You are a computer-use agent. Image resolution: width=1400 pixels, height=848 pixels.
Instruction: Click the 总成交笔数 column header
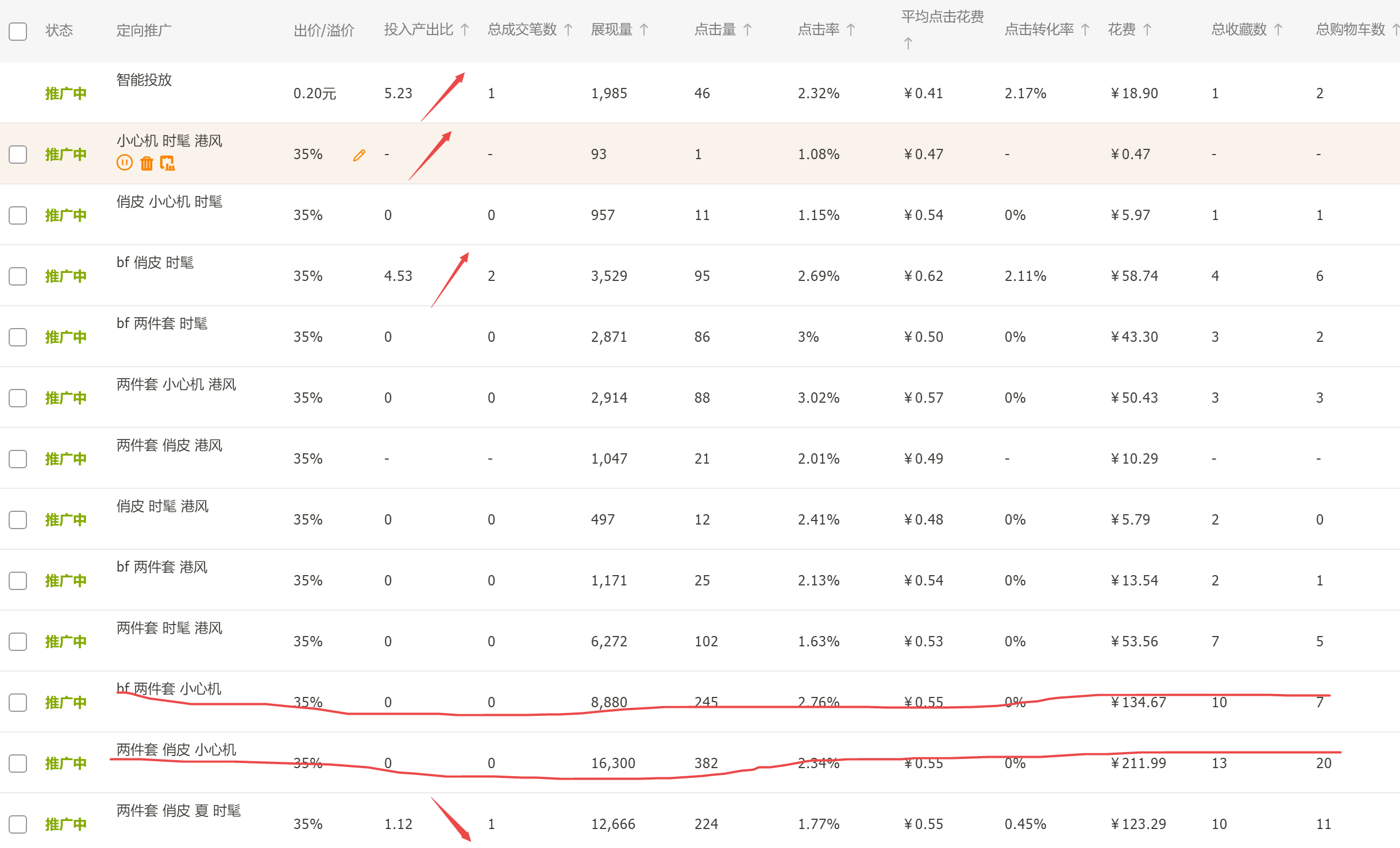[x=522, y=30]
